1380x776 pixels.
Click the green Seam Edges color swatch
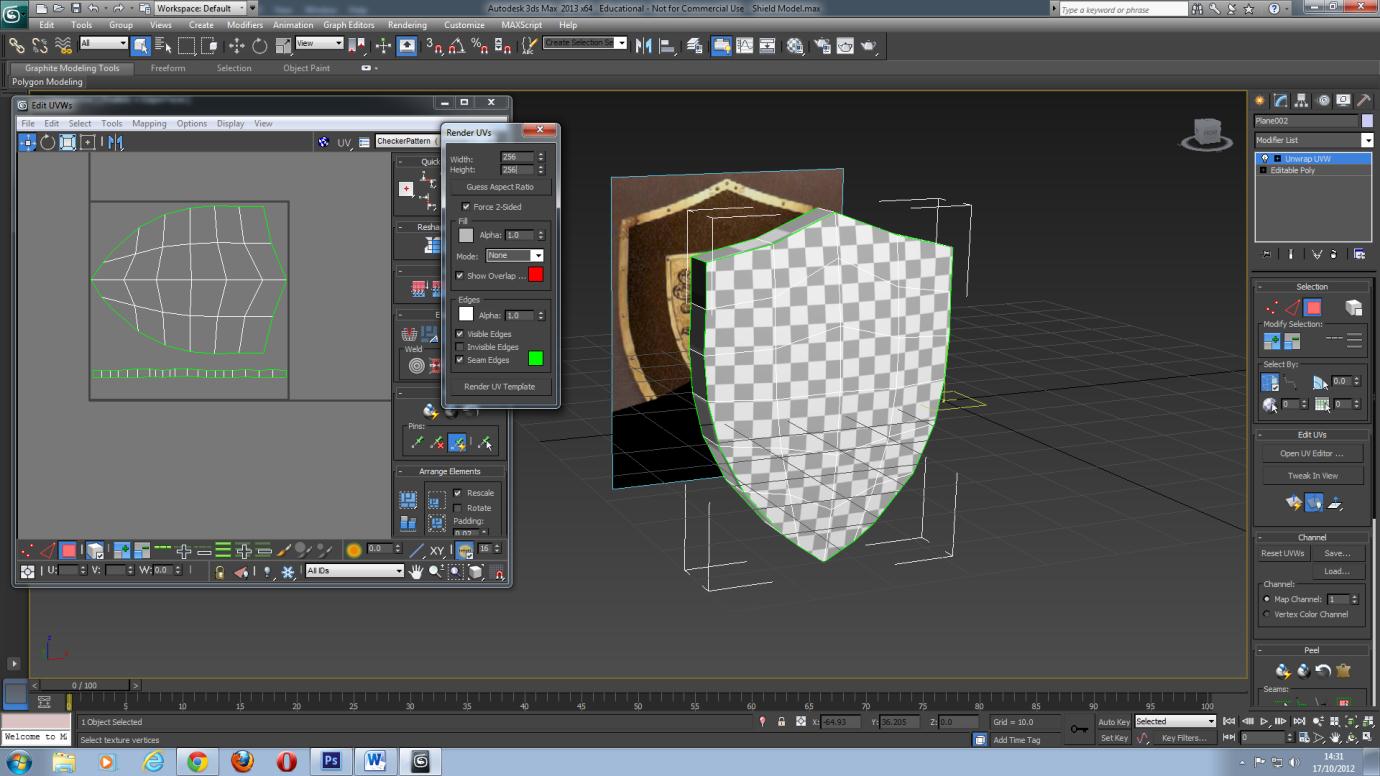tap(535, 358)
